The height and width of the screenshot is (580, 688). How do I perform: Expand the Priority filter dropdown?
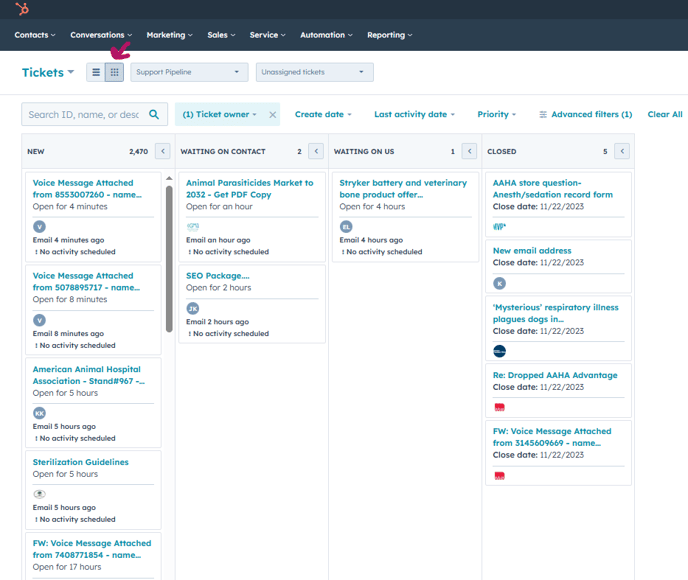(x=496, y=115)
